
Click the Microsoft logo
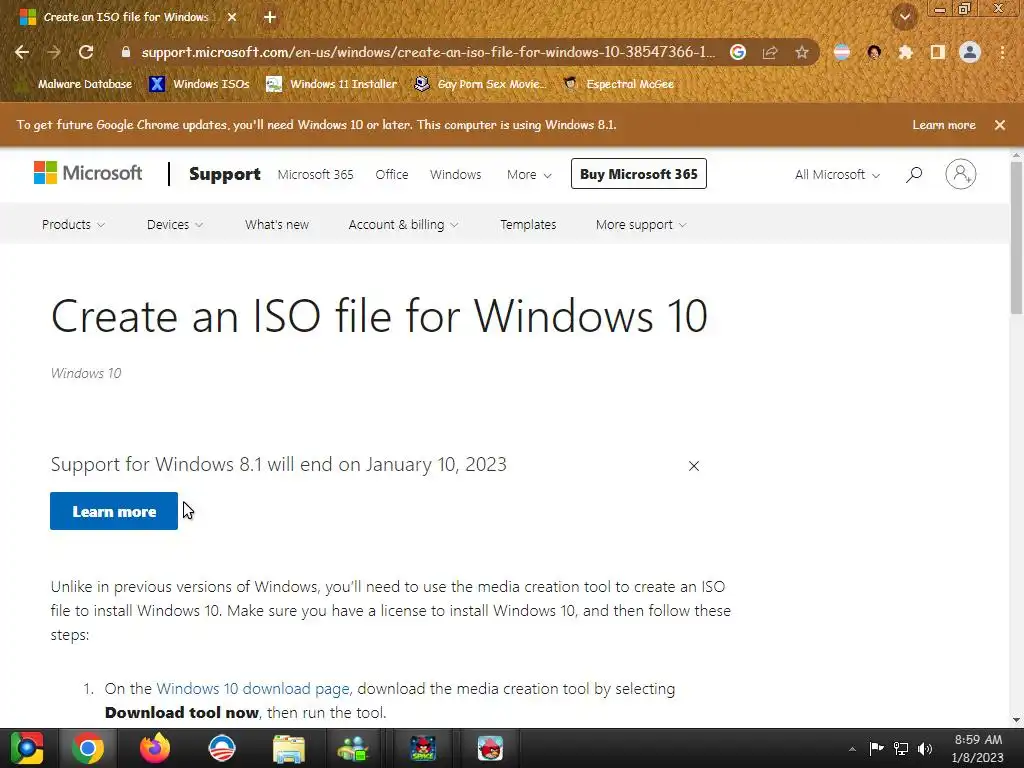coord(88,173)
